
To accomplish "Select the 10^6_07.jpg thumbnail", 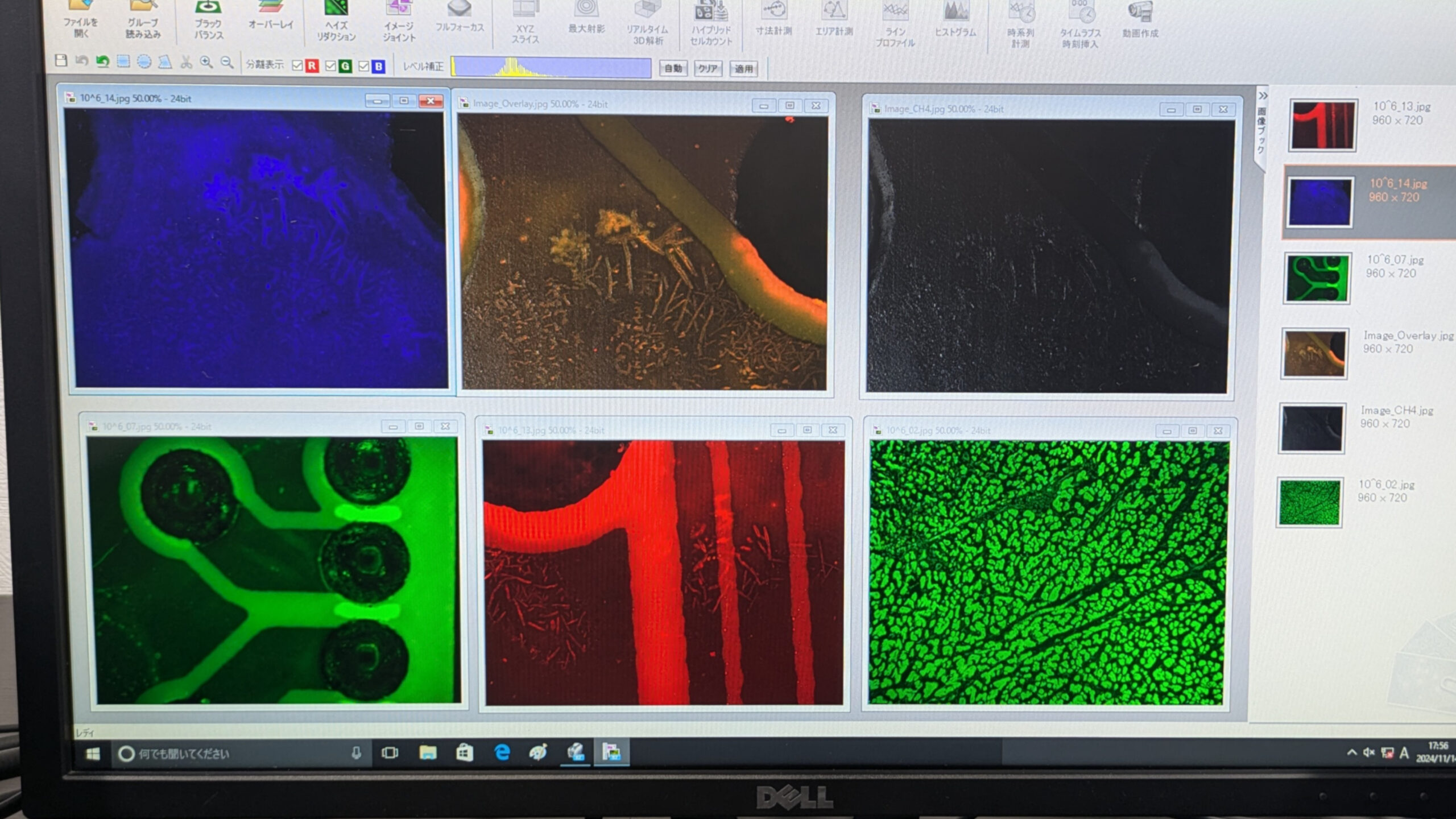I will click(x=1317, y=278).
